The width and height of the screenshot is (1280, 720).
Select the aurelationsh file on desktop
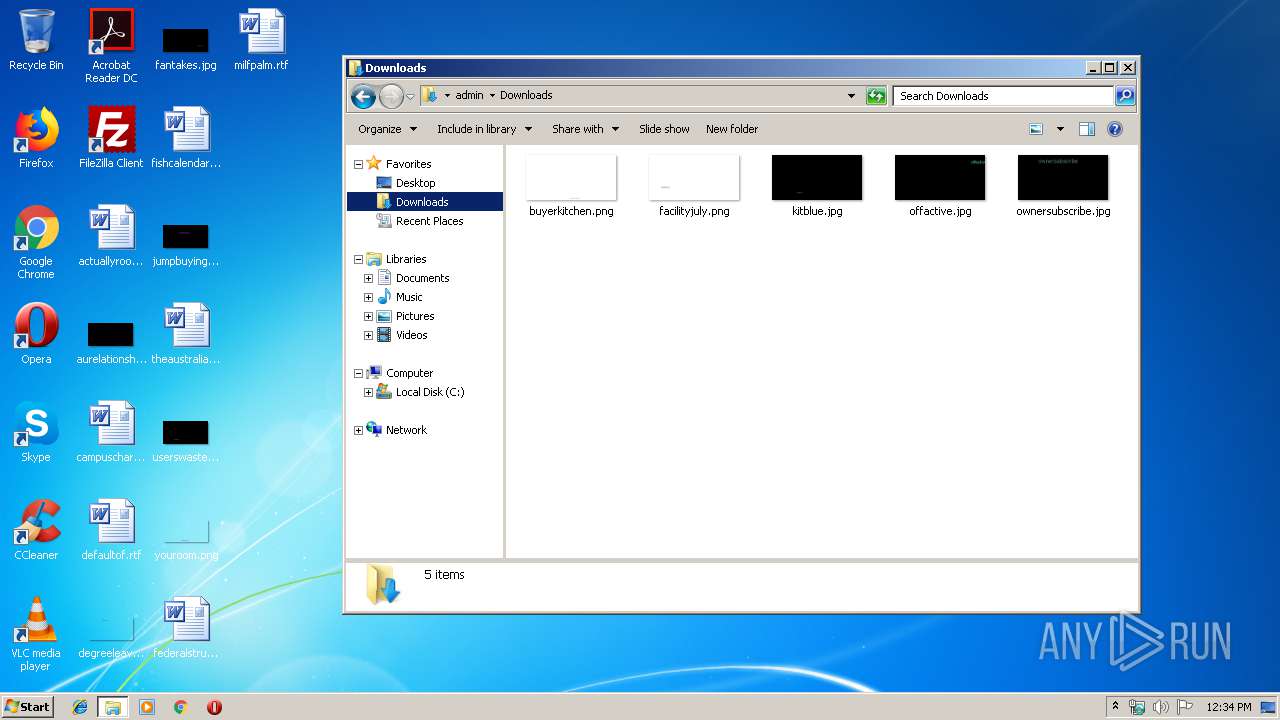click(x=111, y=342)
